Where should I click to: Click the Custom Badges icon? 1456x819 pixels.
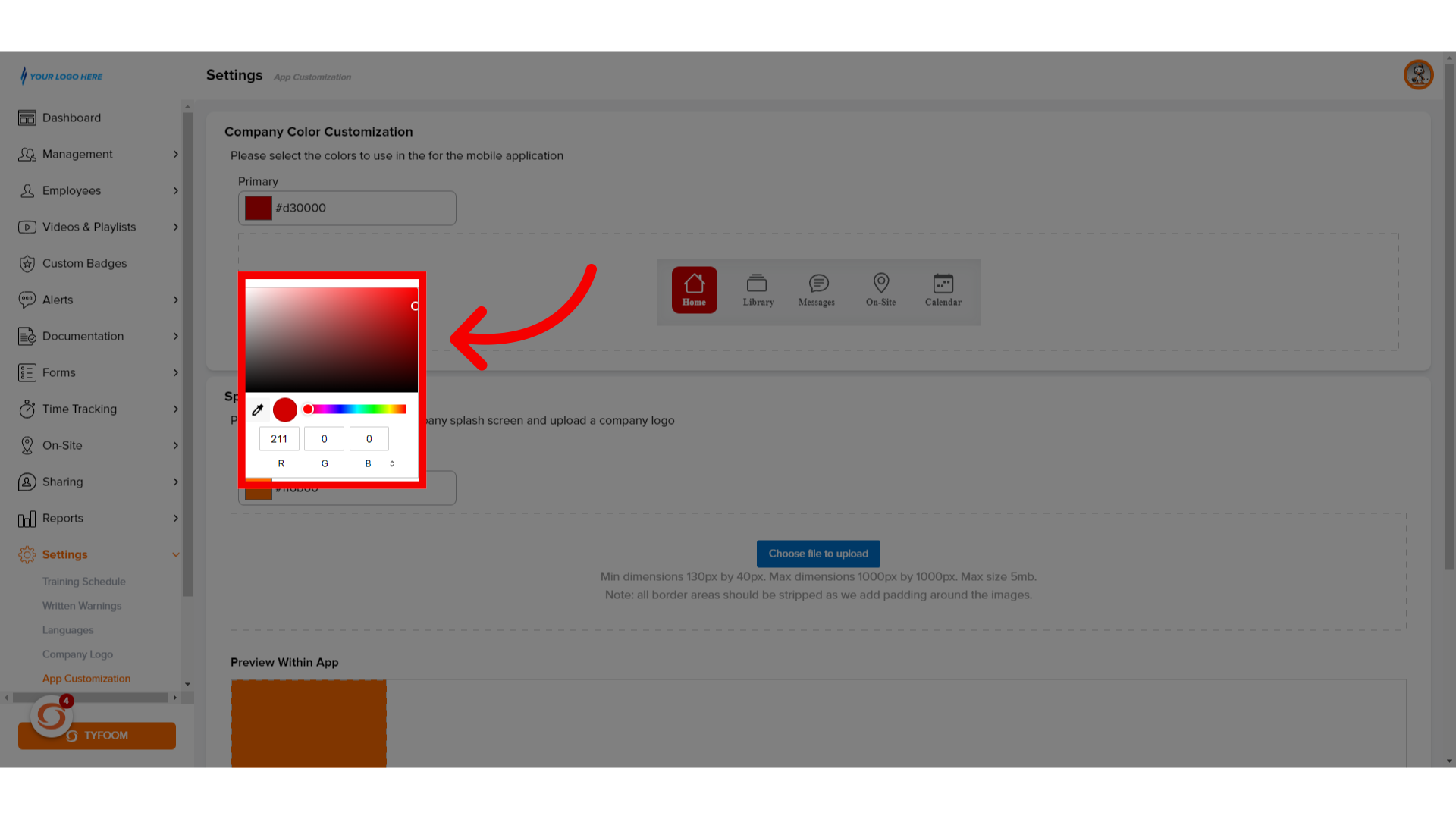click(x=27, y=263)
